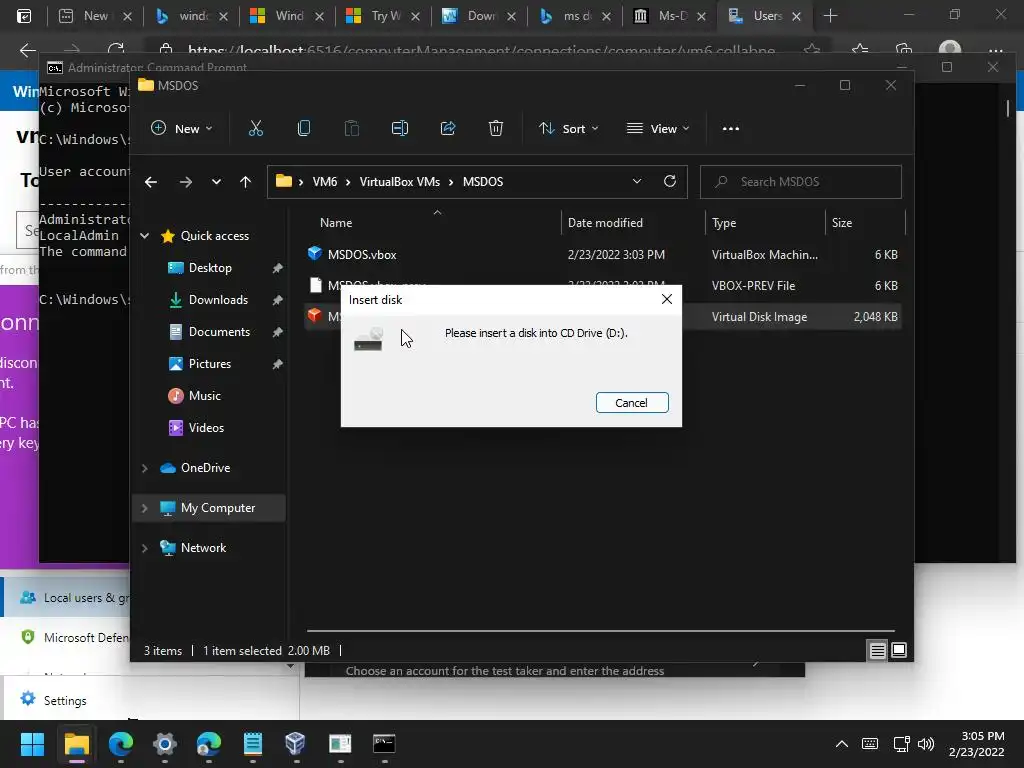Select Downloads in navigation pane
This screenshot has width=1024, height=768.
[218, 300]
